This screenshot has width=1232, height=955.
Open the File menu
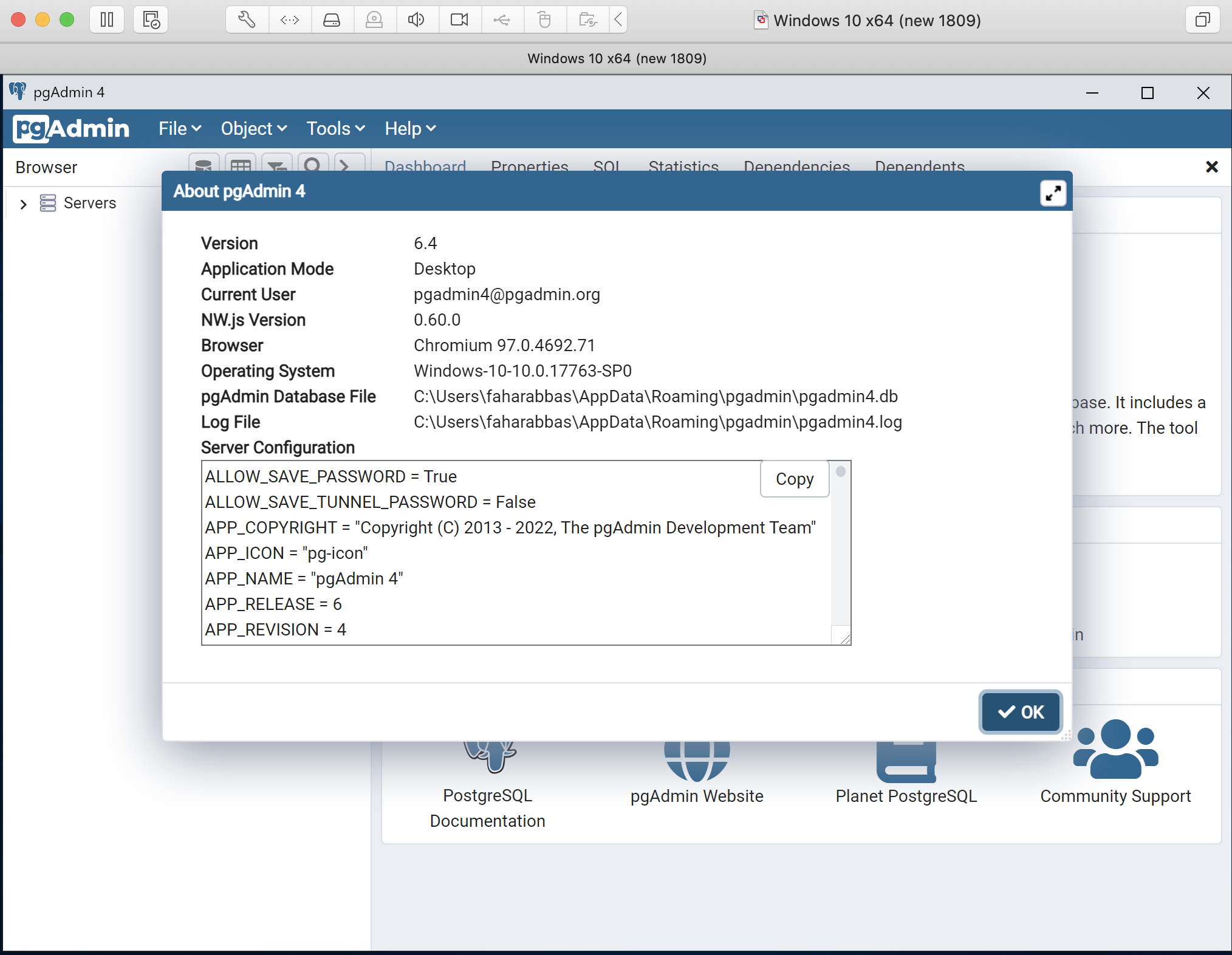[x=180, y=128]
